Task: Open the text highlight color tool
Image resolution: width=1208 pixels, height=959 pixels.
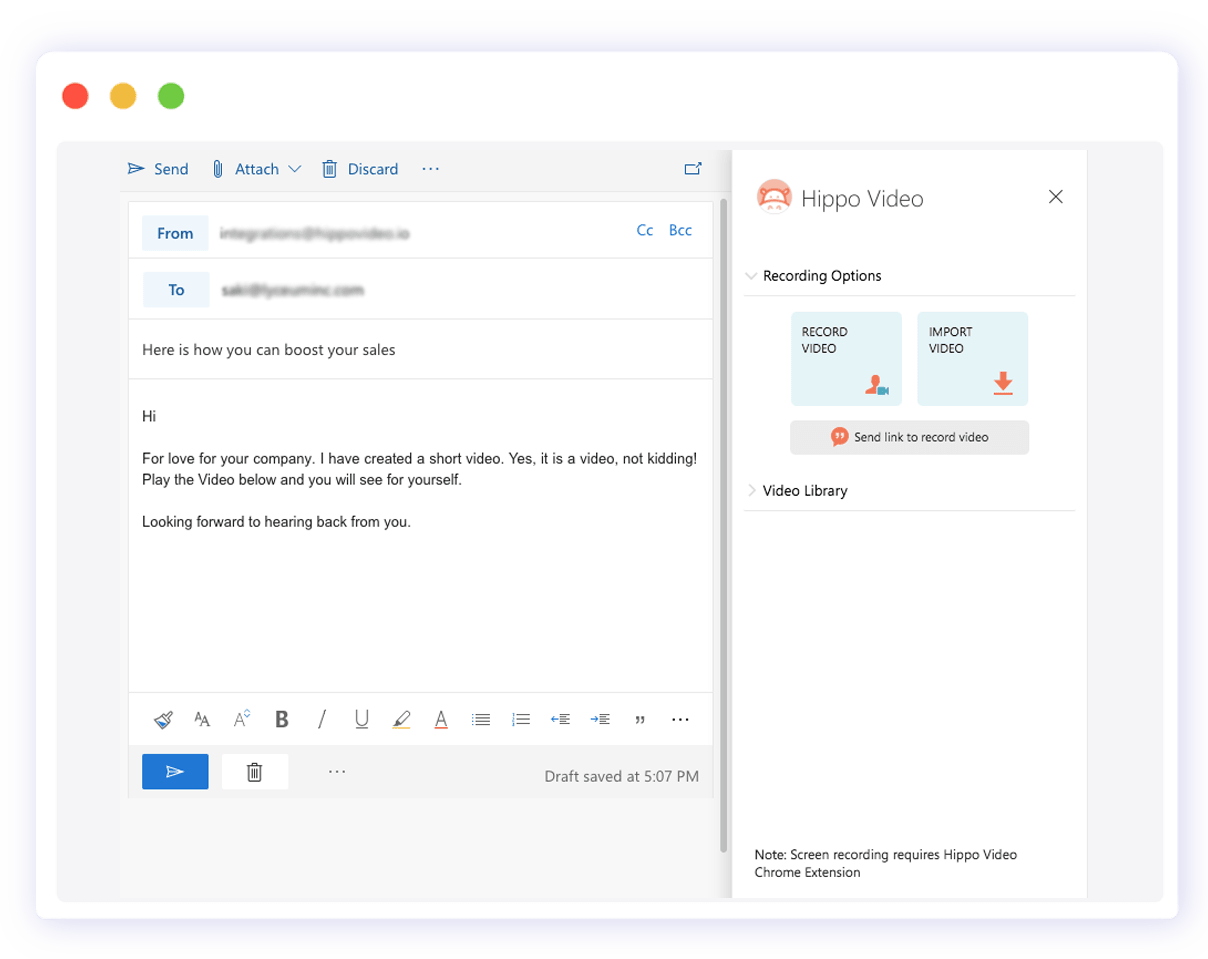Action: point(401,719)
